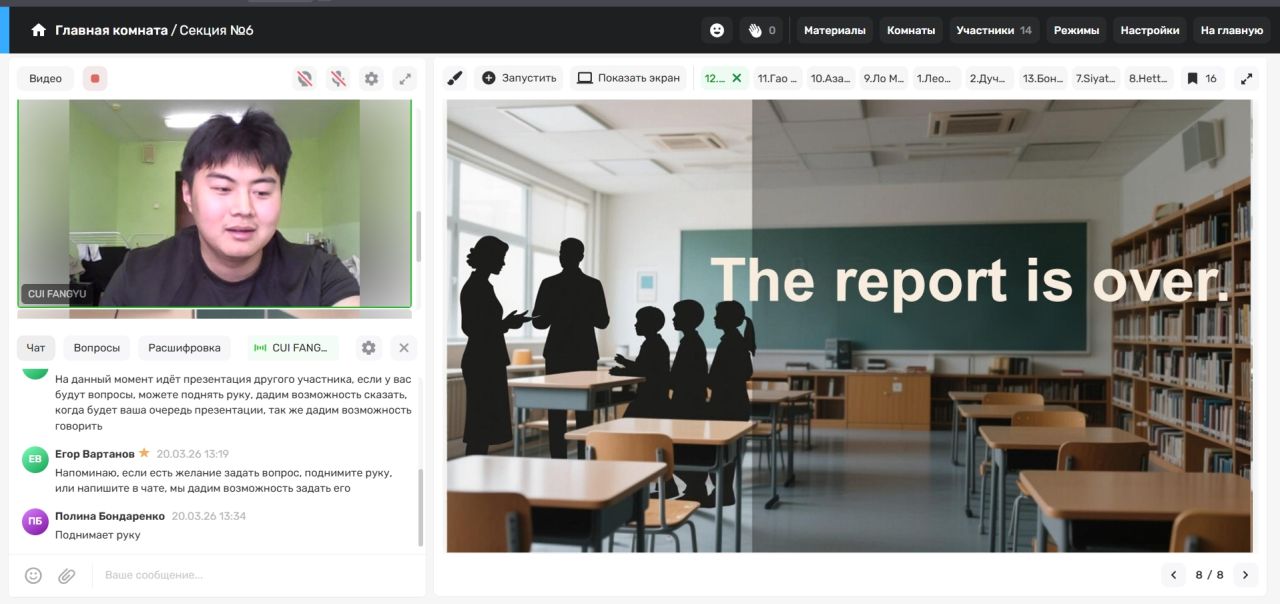Click the raised hand counter button

coord(762,30)
